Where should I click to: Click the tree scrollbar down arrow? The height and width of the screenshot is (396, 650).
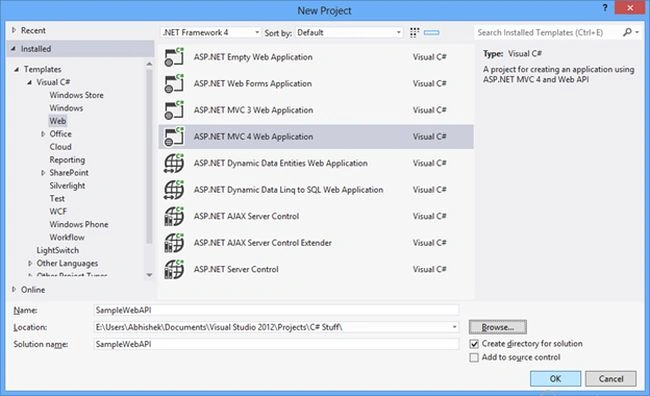pyautogui.click(x=149, y=275)
